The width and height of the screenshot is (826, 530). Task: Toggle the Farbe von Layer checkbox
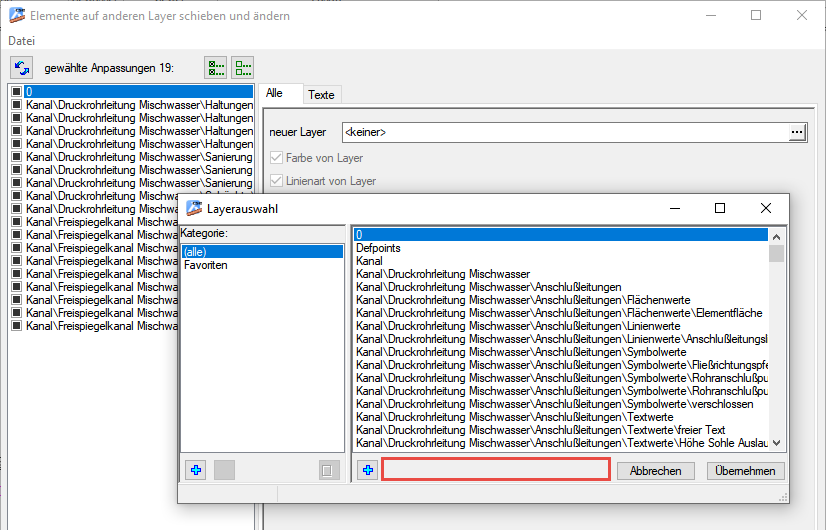point(277,158)
